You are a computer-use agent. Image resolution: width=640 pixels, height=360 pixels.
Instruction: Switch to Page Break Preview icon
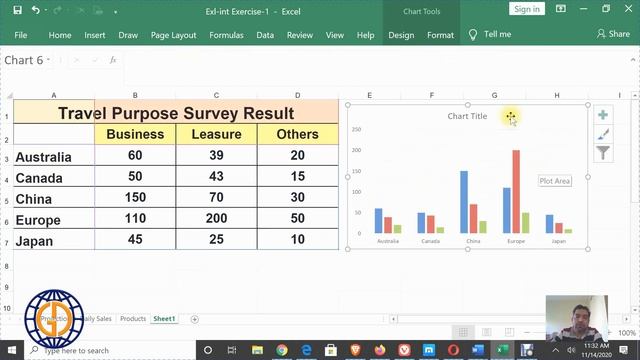[509, 332]
